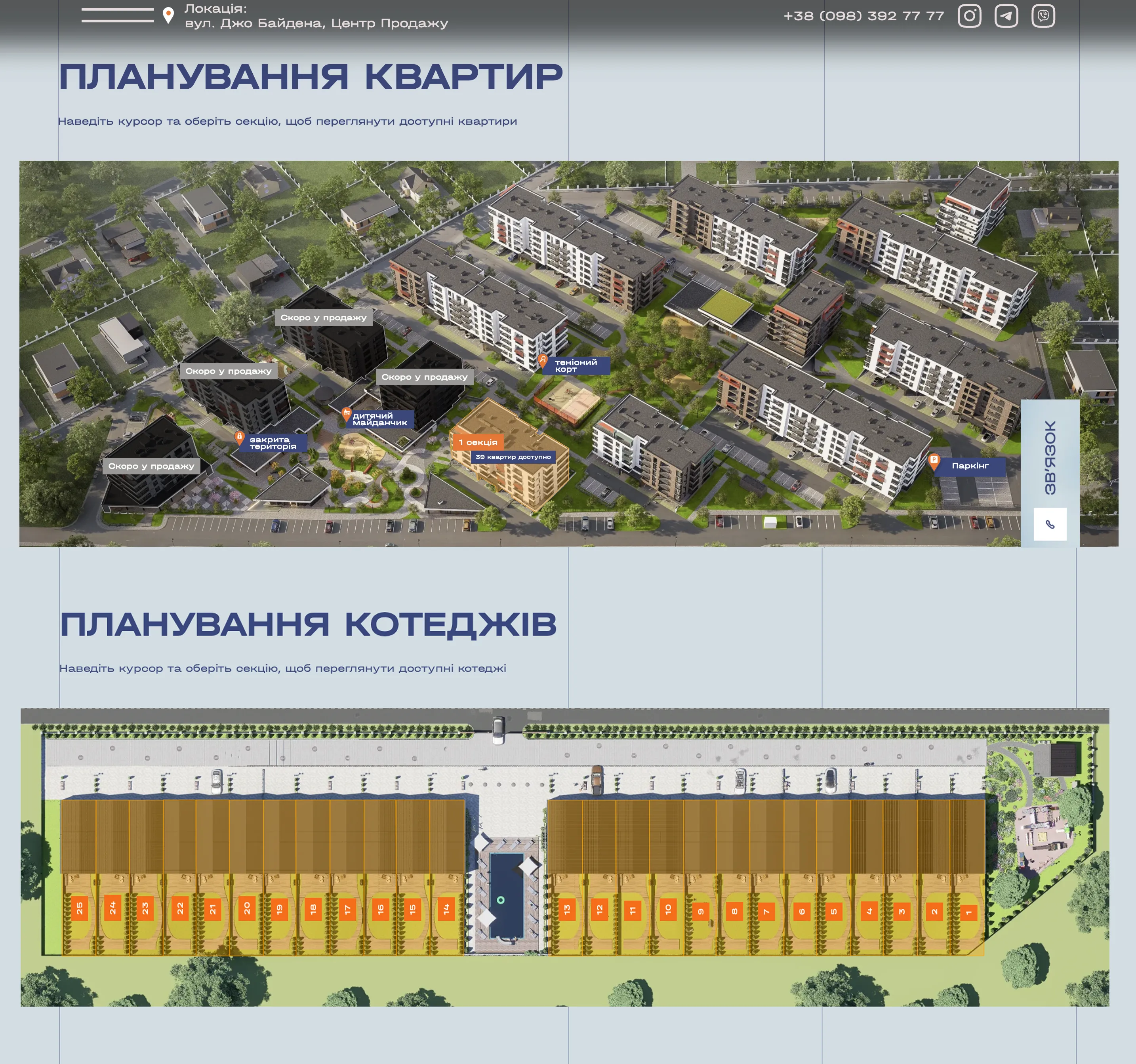This screenshot has height=1064, width=1136.
Task: Select cottage number 25 on the plan
Action: (80, 908)
